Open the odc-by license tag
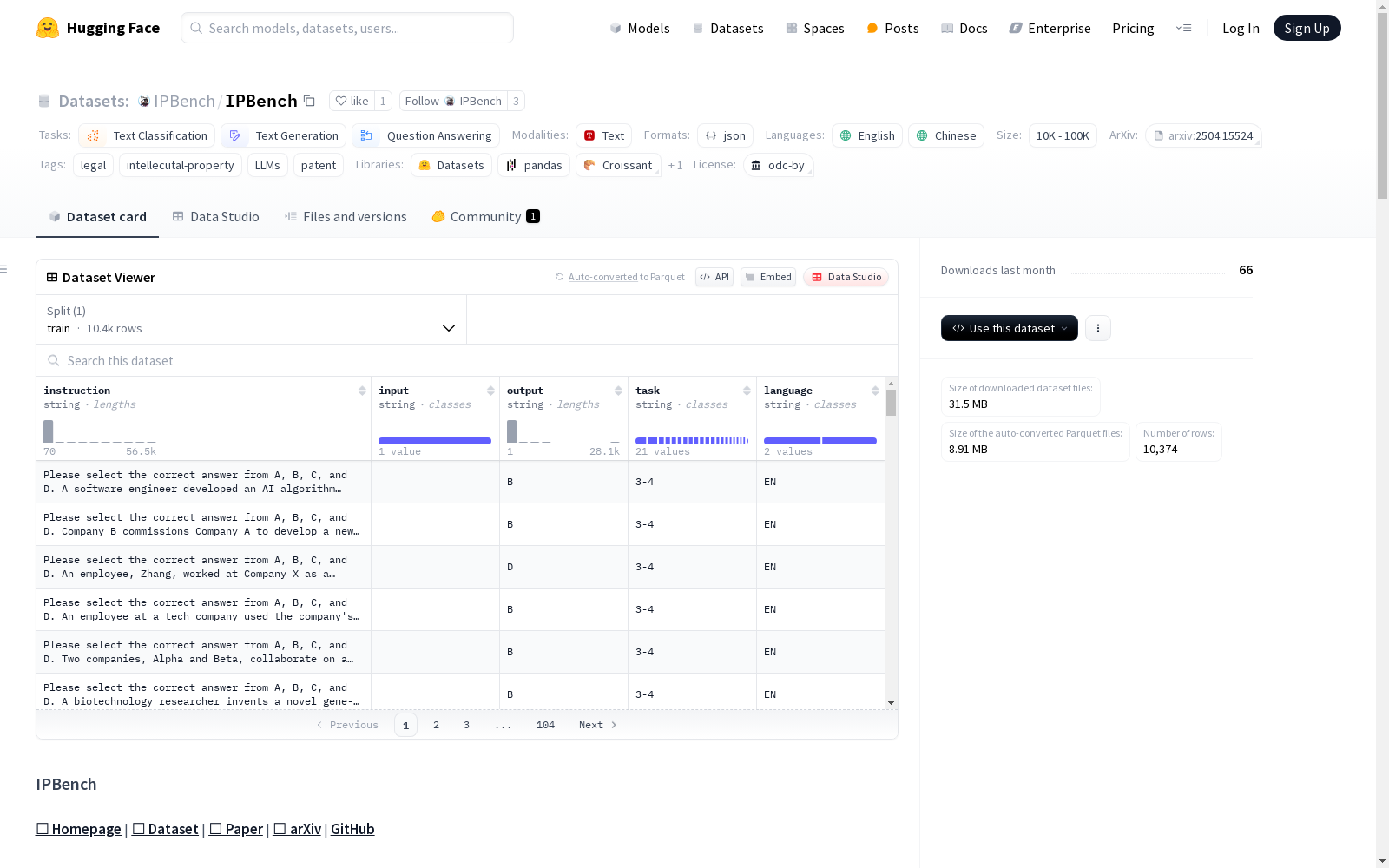This screenshot has width=1389, height=868. (779, 165)
